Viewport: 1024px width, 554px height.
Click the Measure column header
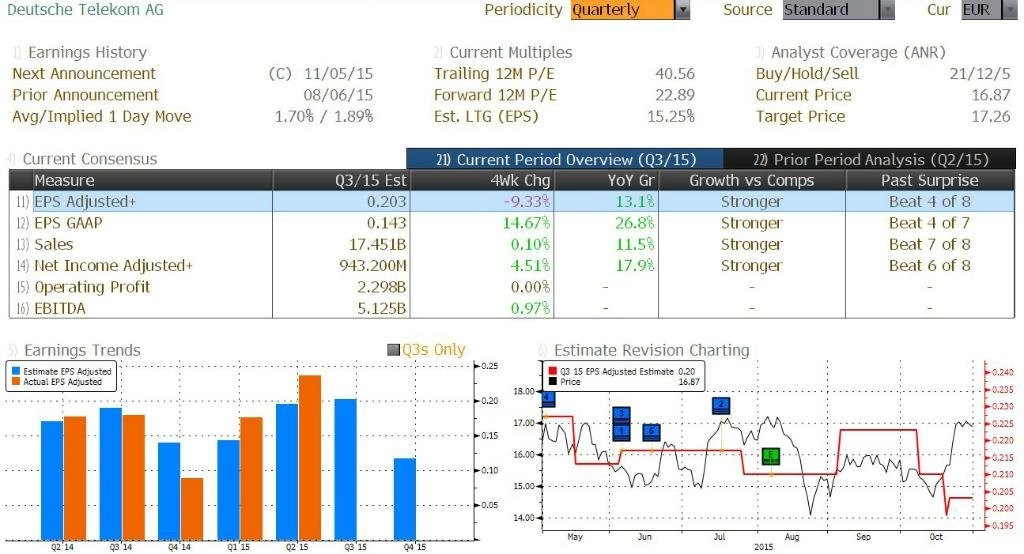click(152, 180)
